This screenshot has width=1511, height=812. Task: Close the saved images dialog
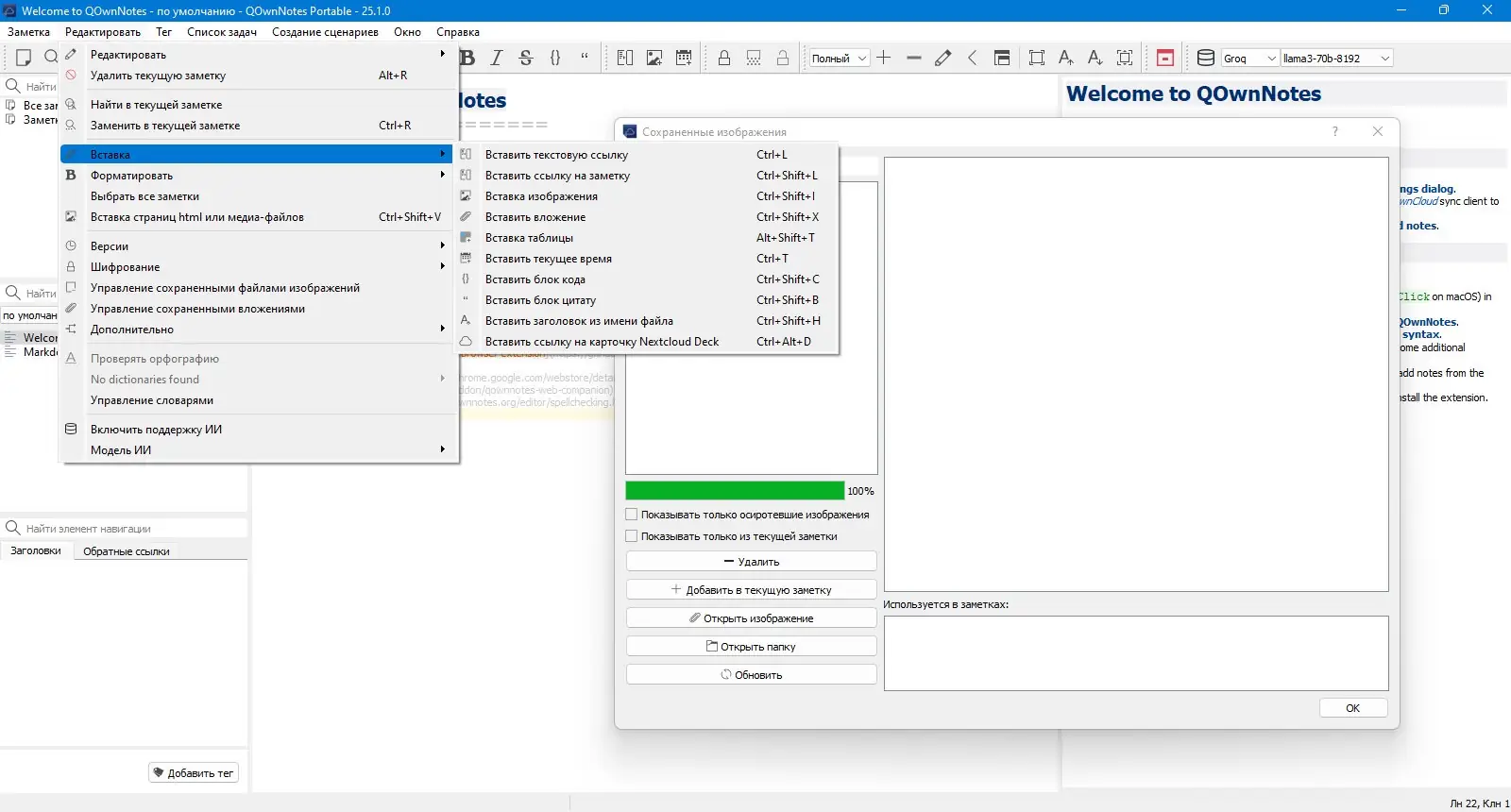pos(1378,131)
